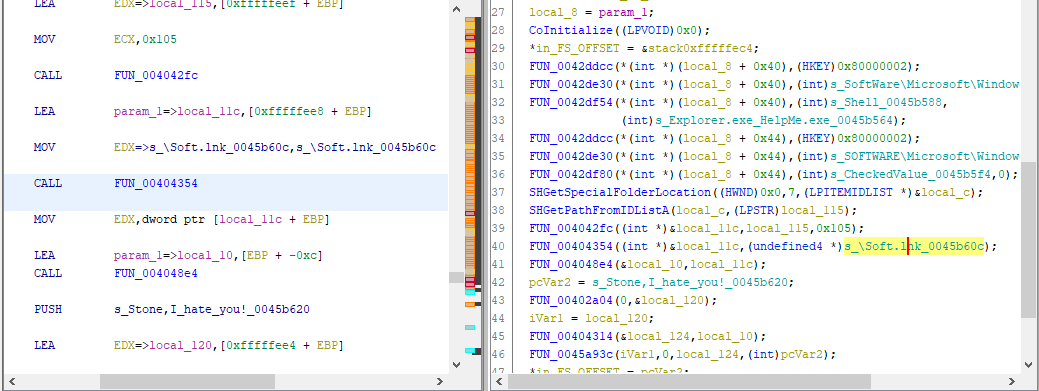Click EDX,dword ptr [local_11c + EBP] operand

[221, 219]
